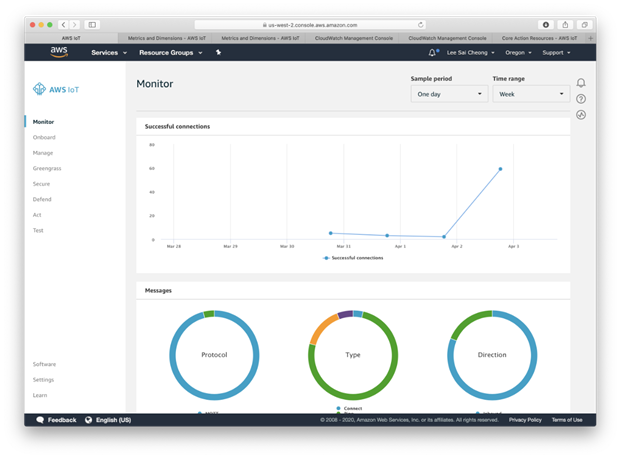Select Defend in the sidebar

pyautogui.click(x=42, y=199)
